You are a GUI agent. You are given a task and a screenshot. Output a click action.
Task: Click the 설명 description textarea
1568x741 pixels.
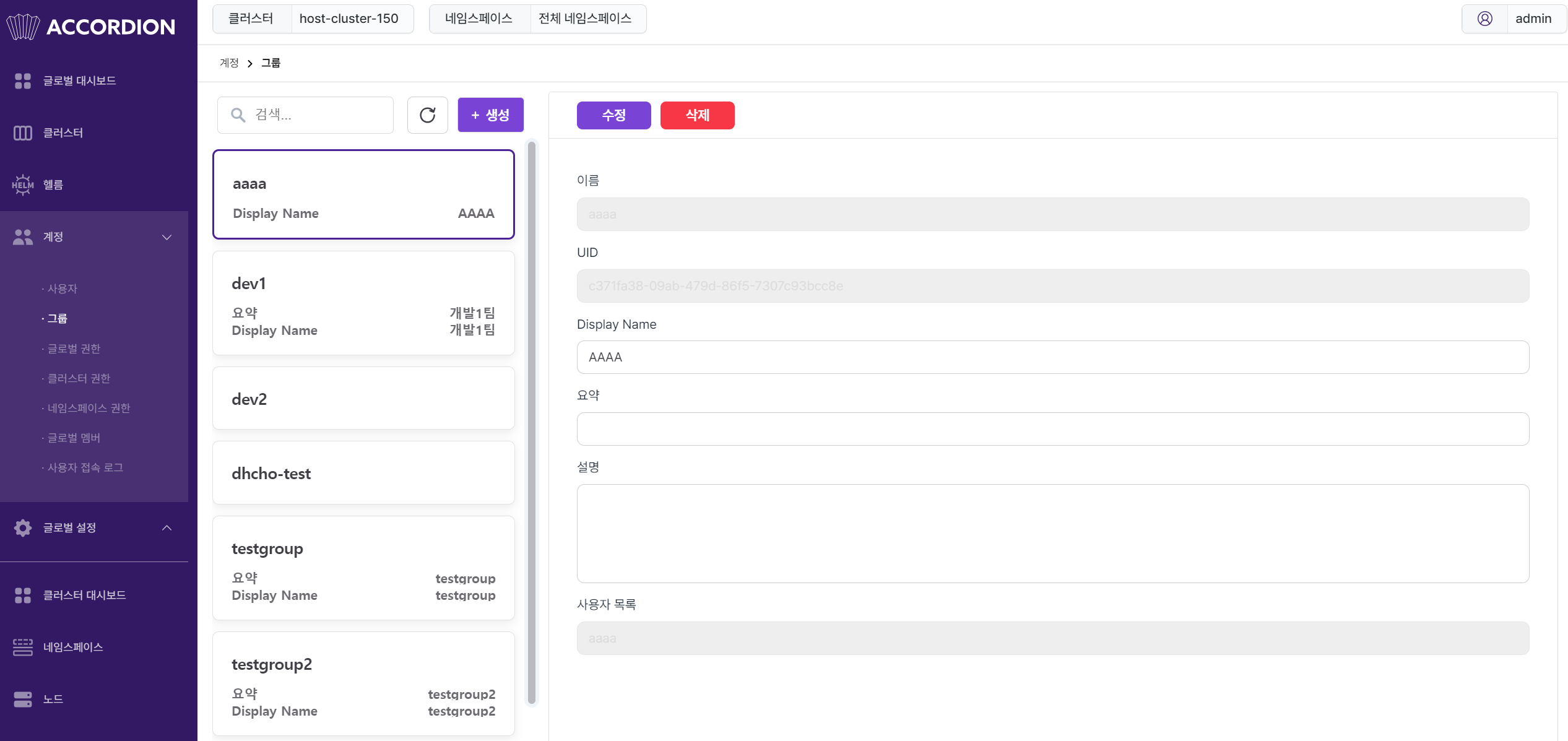[x=1053, y=534]
